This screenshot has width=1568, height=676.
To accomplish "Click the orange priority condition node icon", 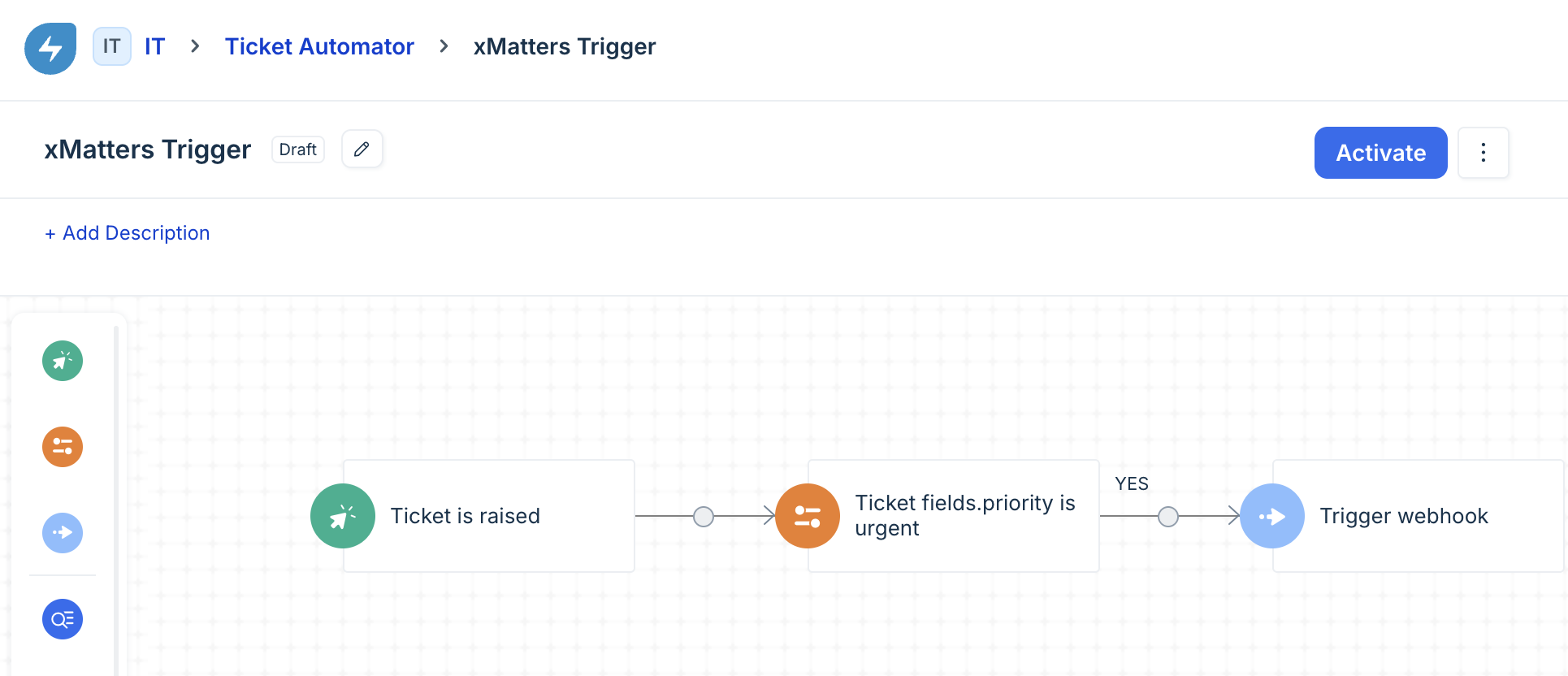I will point(808,516).
